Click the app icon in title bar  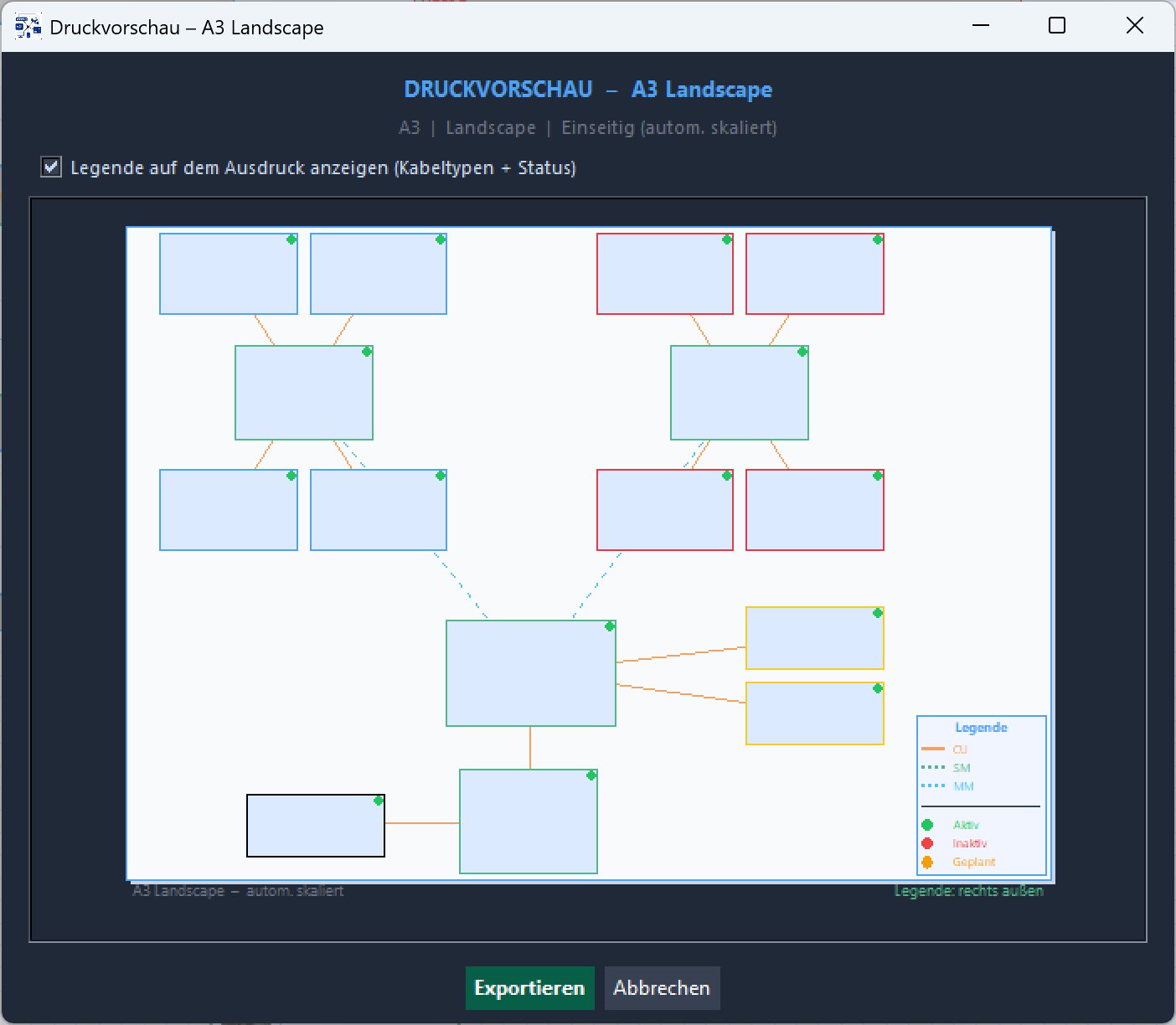(28, 27)
